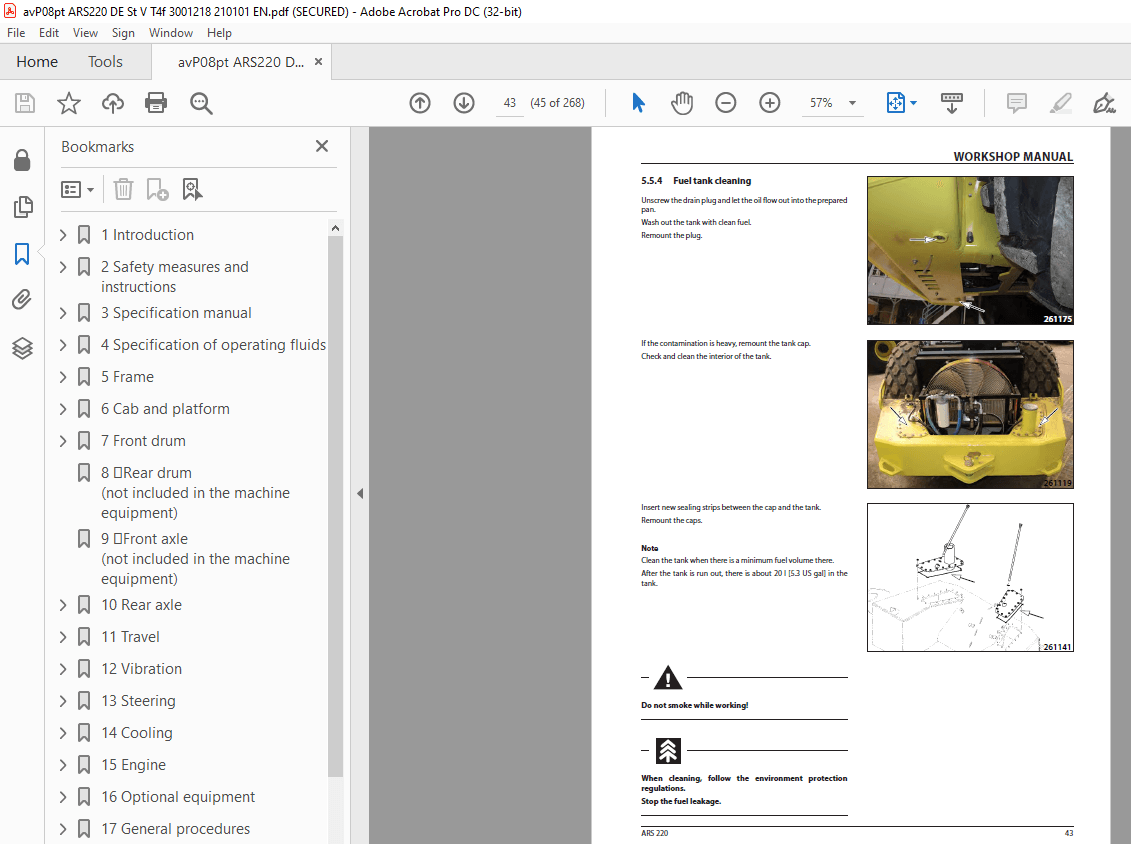Open the Window menu
The width and height of the screenshot is (1131, 844).
pos(170,32)
